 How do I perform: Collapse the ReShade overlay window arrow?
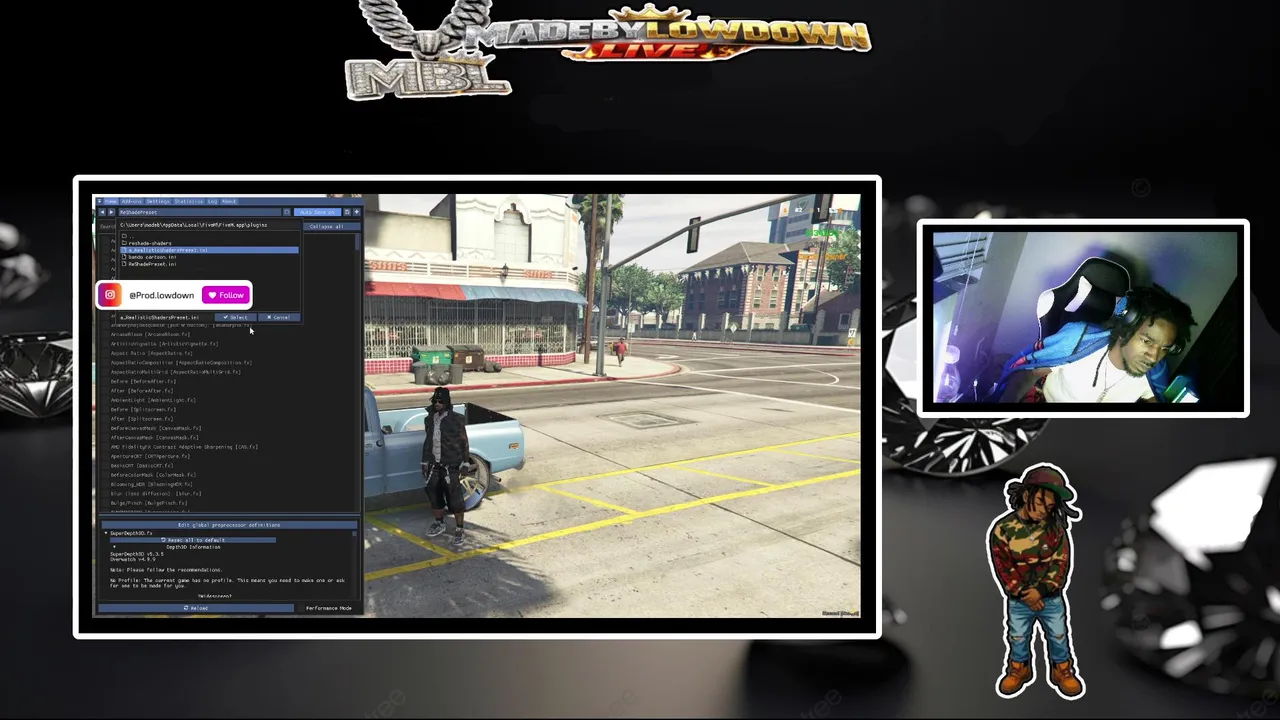point(100,201)
